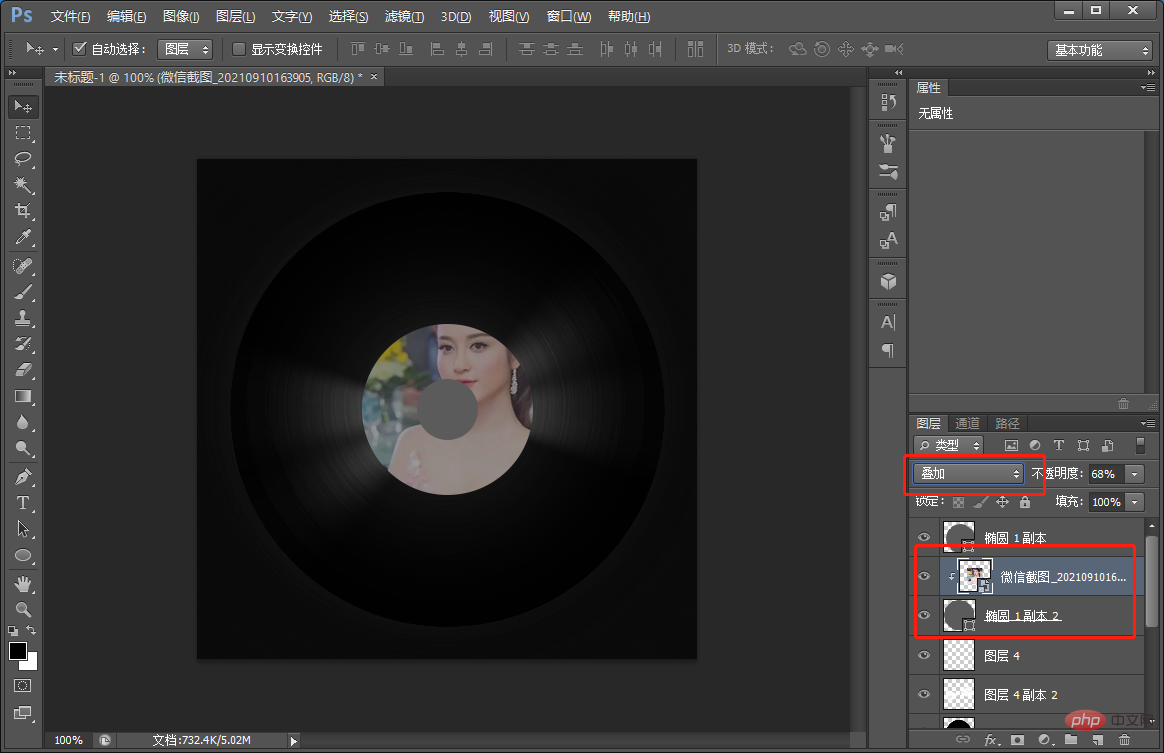Screen dimensions: 1164x753
Task: Select the Healing Brush tool
Action: (x=23, y=266)
